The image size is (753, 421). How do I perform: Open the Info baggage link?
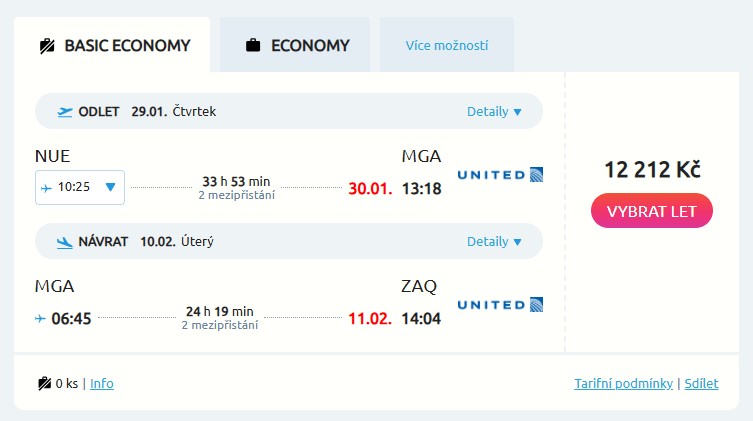click(101, 383)
